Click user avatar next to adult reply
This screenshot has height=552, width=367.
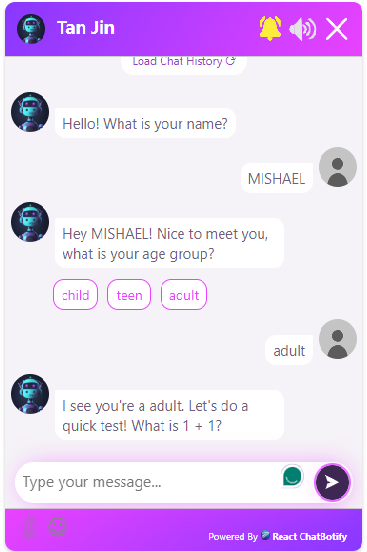click(x=338, y=339)
